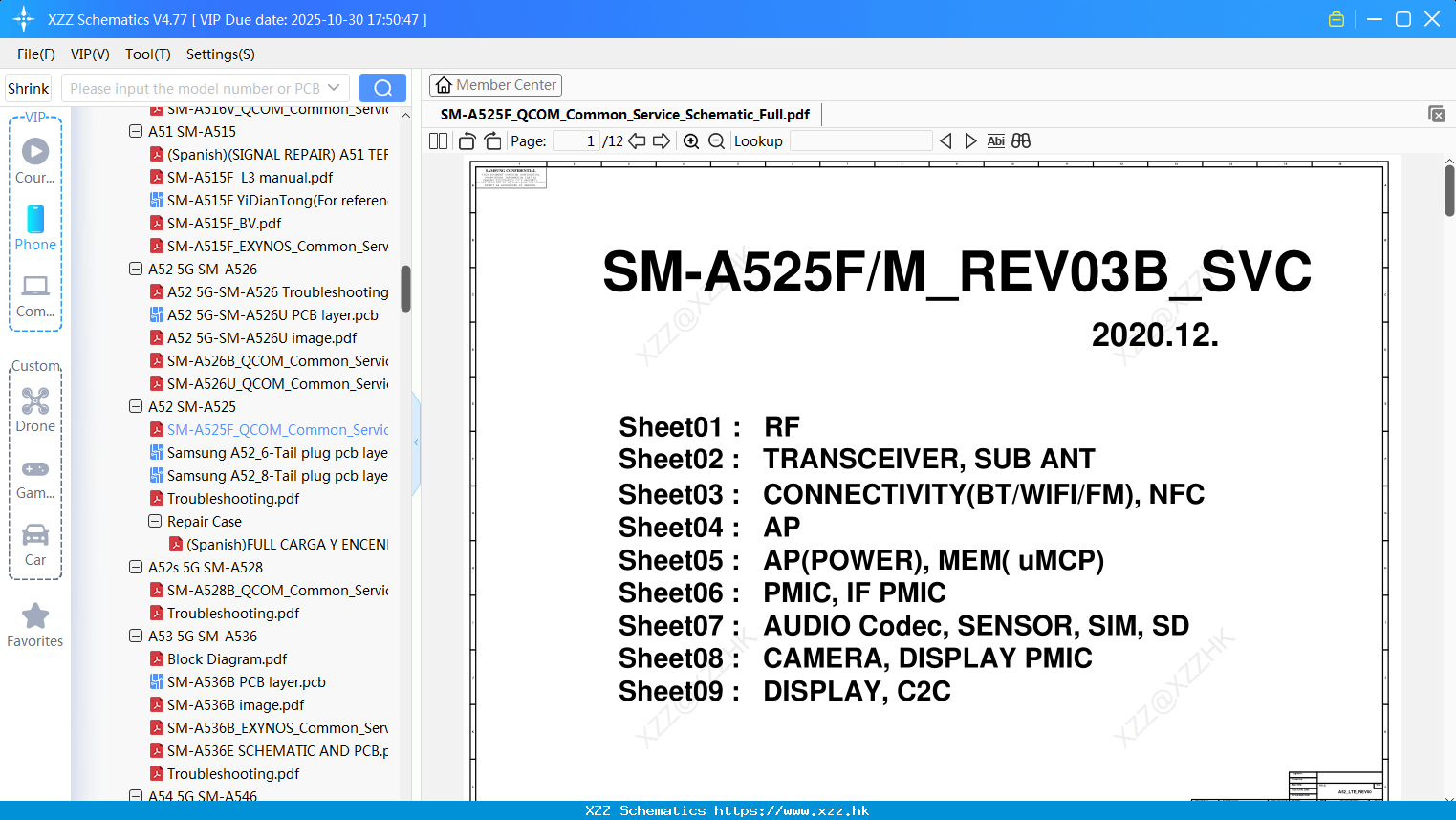The height and width of the screenshot is (820, 1456).
Task: Zoom out of the schematic
Action: coord(716,140)
